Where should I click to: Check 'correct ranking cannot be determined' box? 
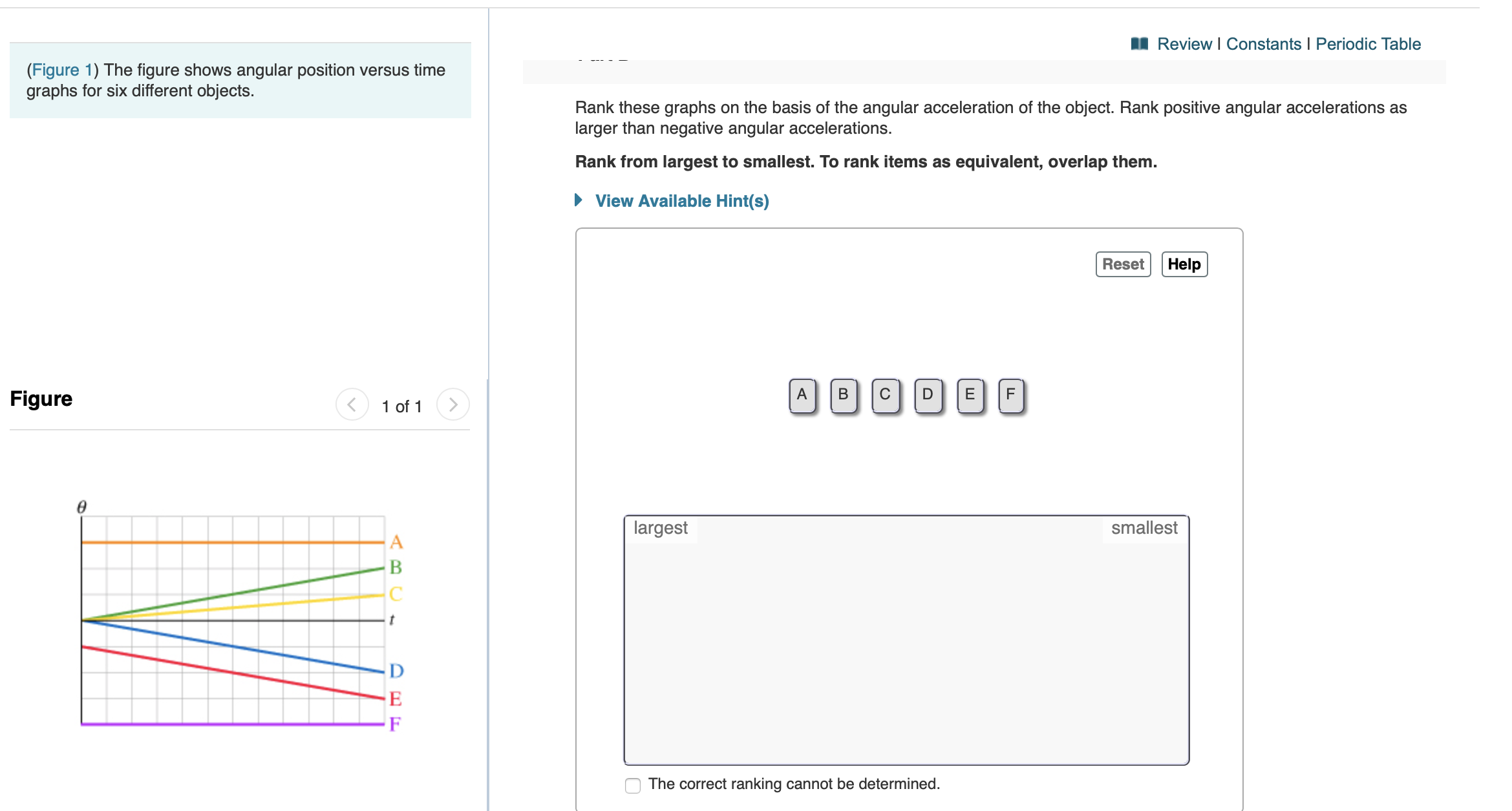633,785
